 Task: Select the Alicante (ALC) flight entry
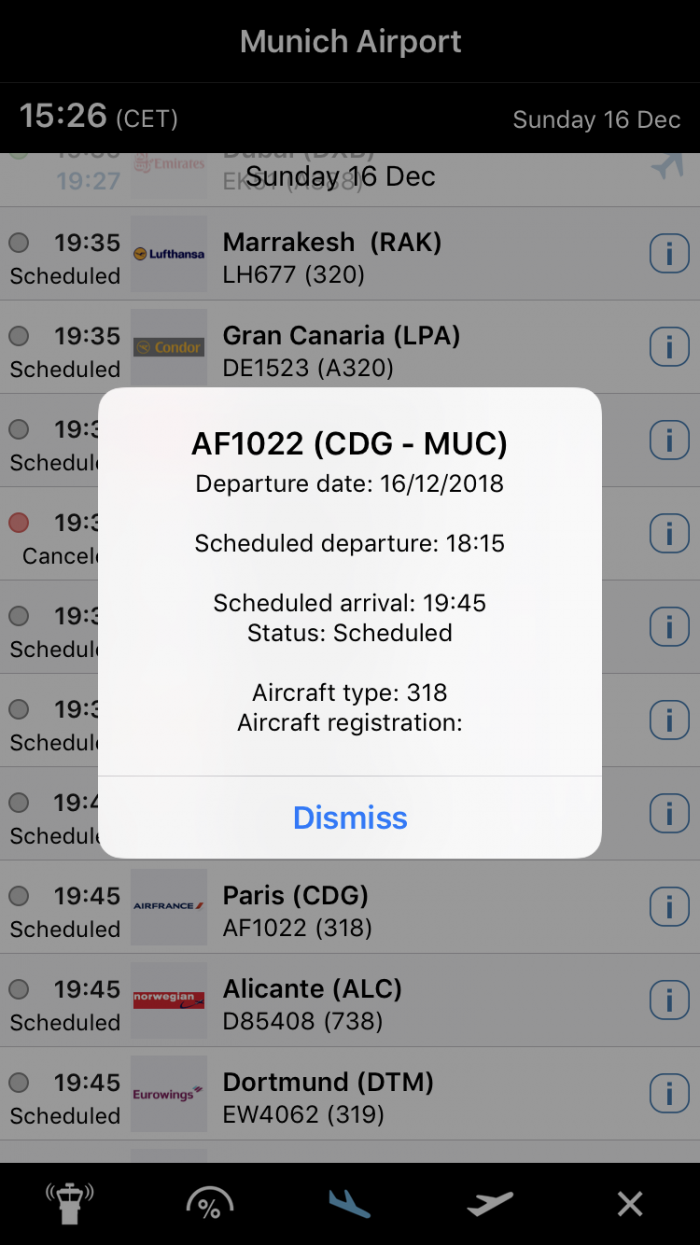pos(400,1002)
